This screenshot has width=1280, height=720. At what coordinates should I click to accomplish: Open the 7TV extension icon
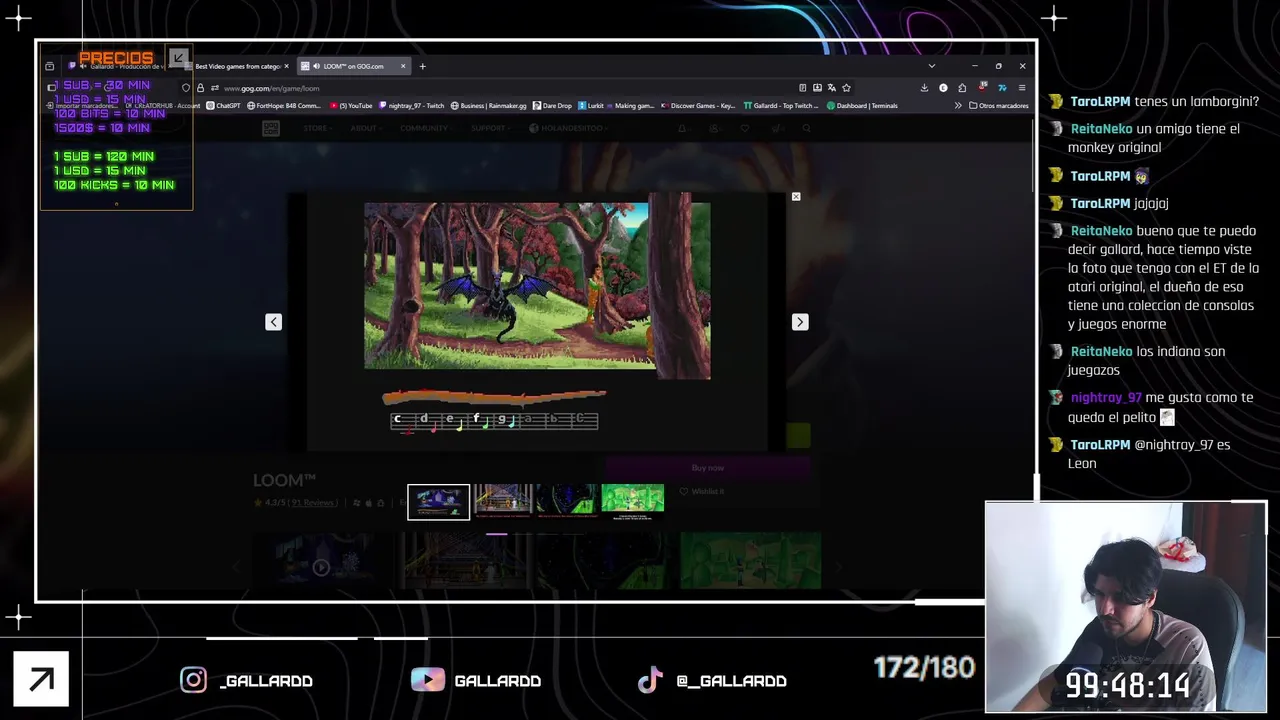coord(1002,88)
